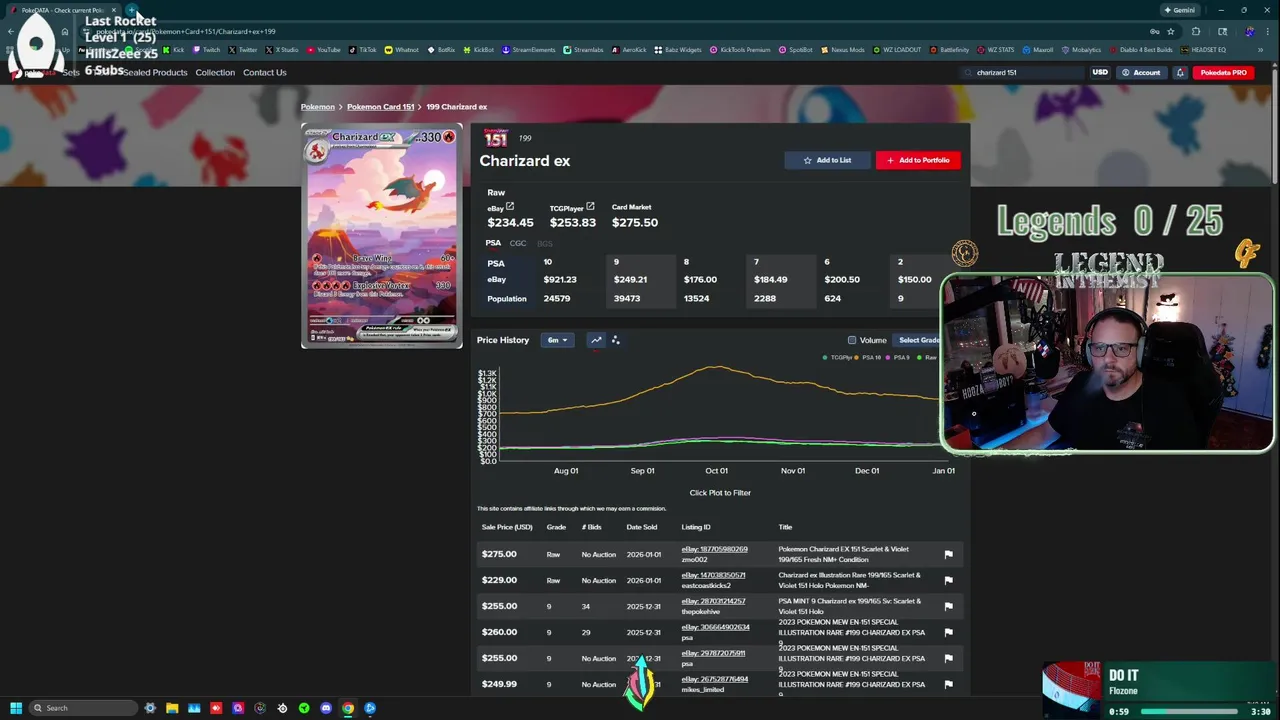Open the StreamElements bookmark
The image size is (1280, 720).
[528, 50]
